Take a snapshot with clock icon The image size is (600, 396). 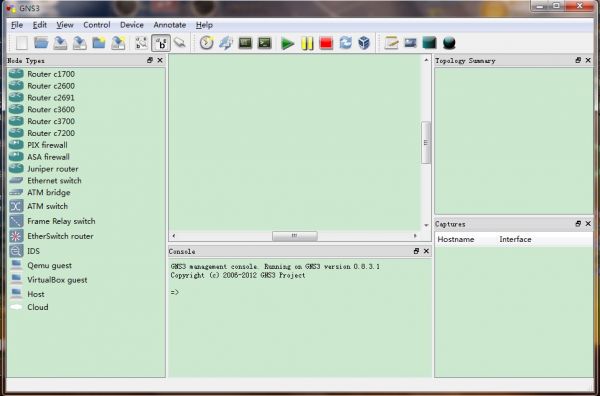click(x=207, y=43)
